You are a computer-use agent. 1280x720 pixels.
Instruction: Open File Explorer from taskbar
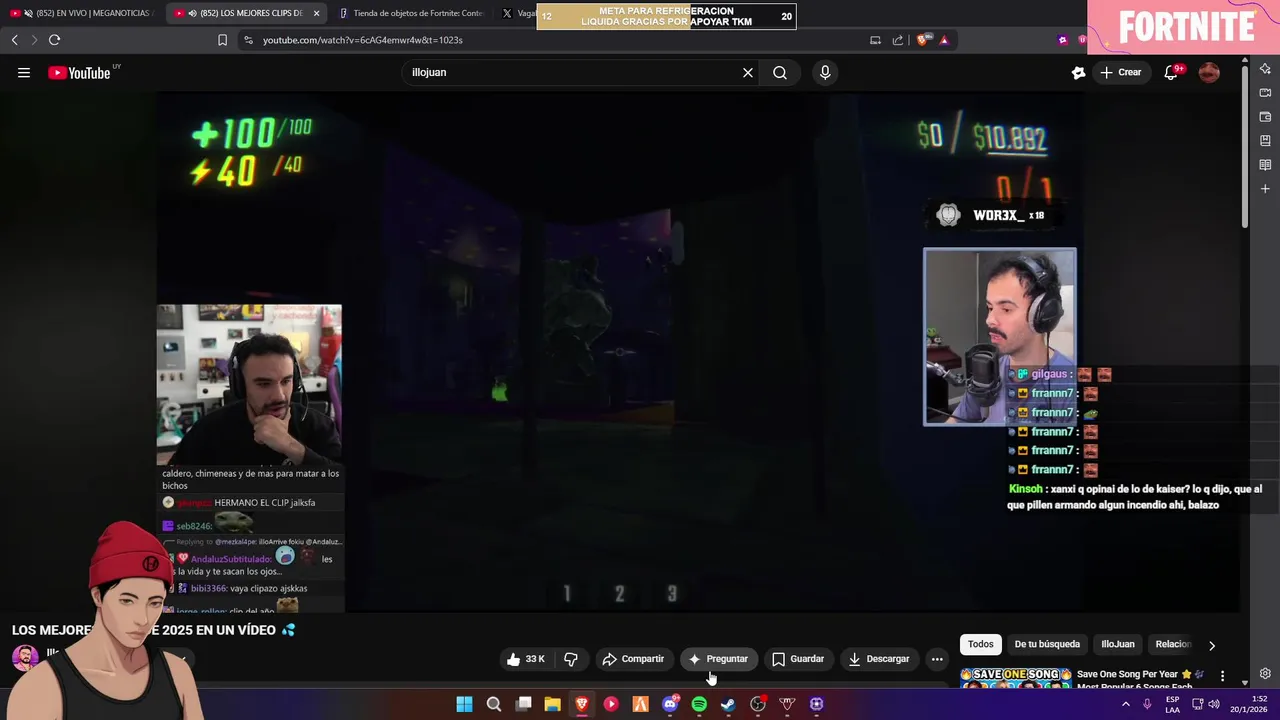point(552,704)
